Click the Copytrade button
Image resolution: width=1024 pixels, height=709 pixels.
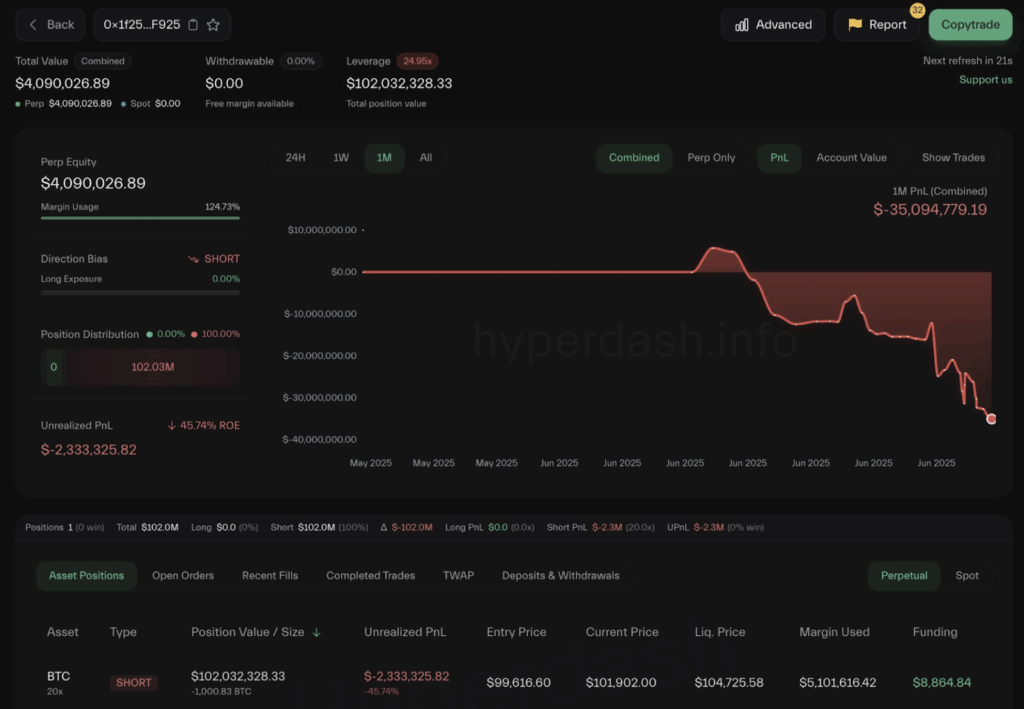click(970, 25)
